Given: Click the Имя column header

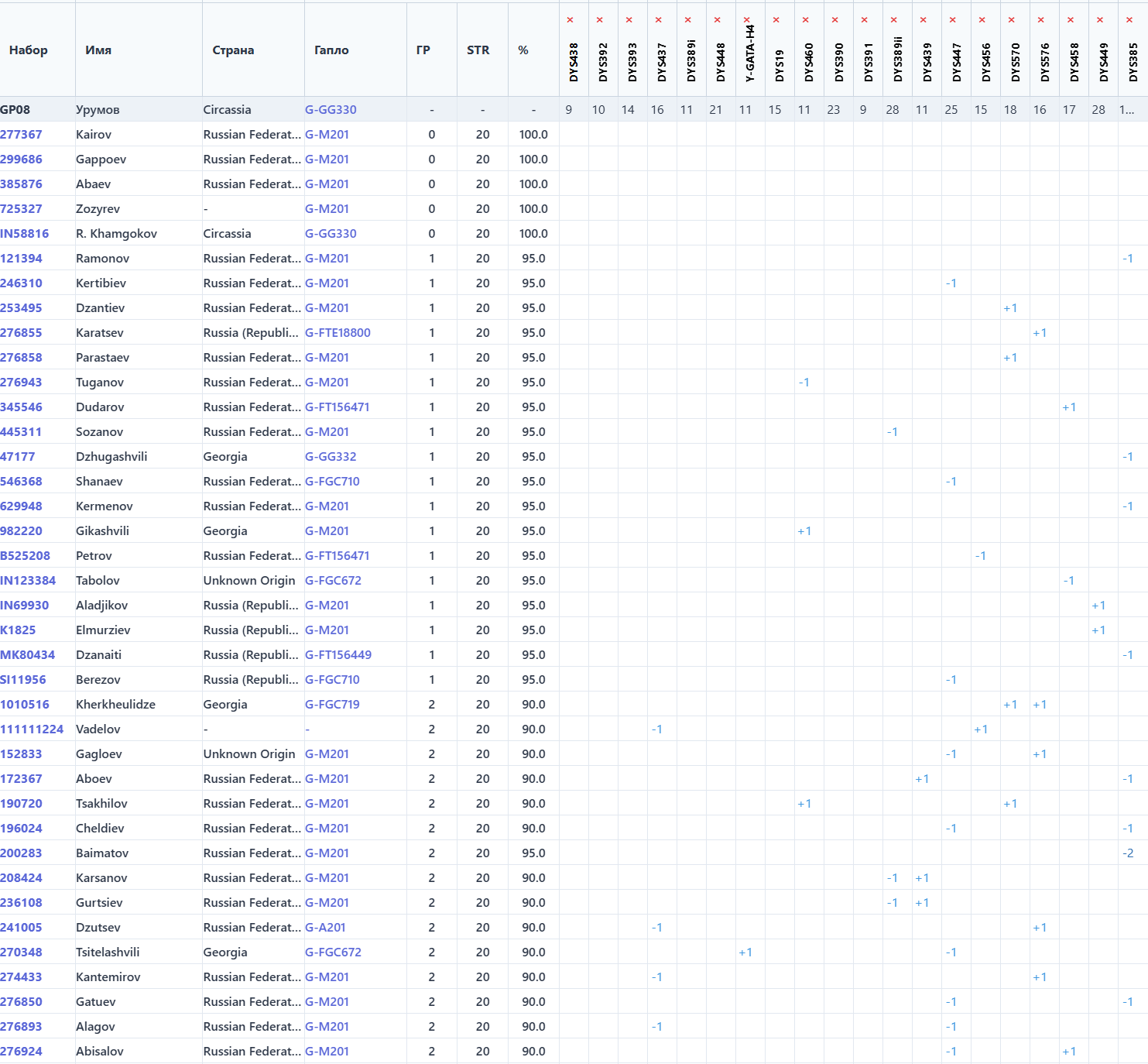Looking at the screenshot, I should (x=98, y=50).
